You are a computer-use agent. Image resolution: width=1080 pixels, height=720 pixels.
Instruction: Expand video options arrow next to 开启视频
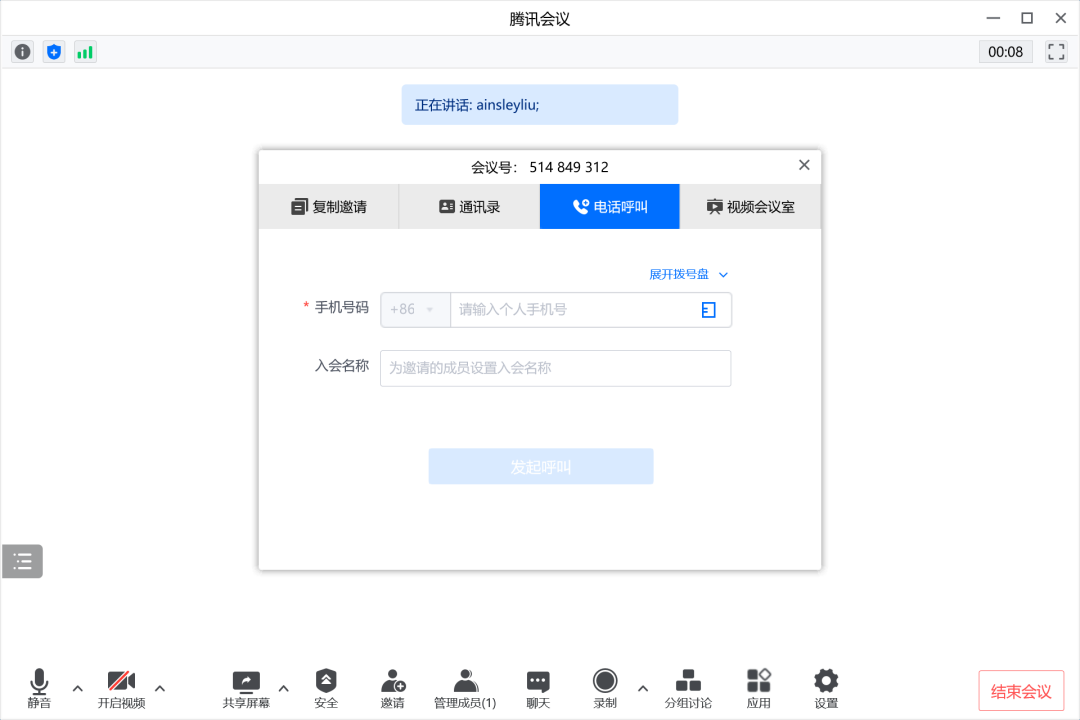point(160,688)
